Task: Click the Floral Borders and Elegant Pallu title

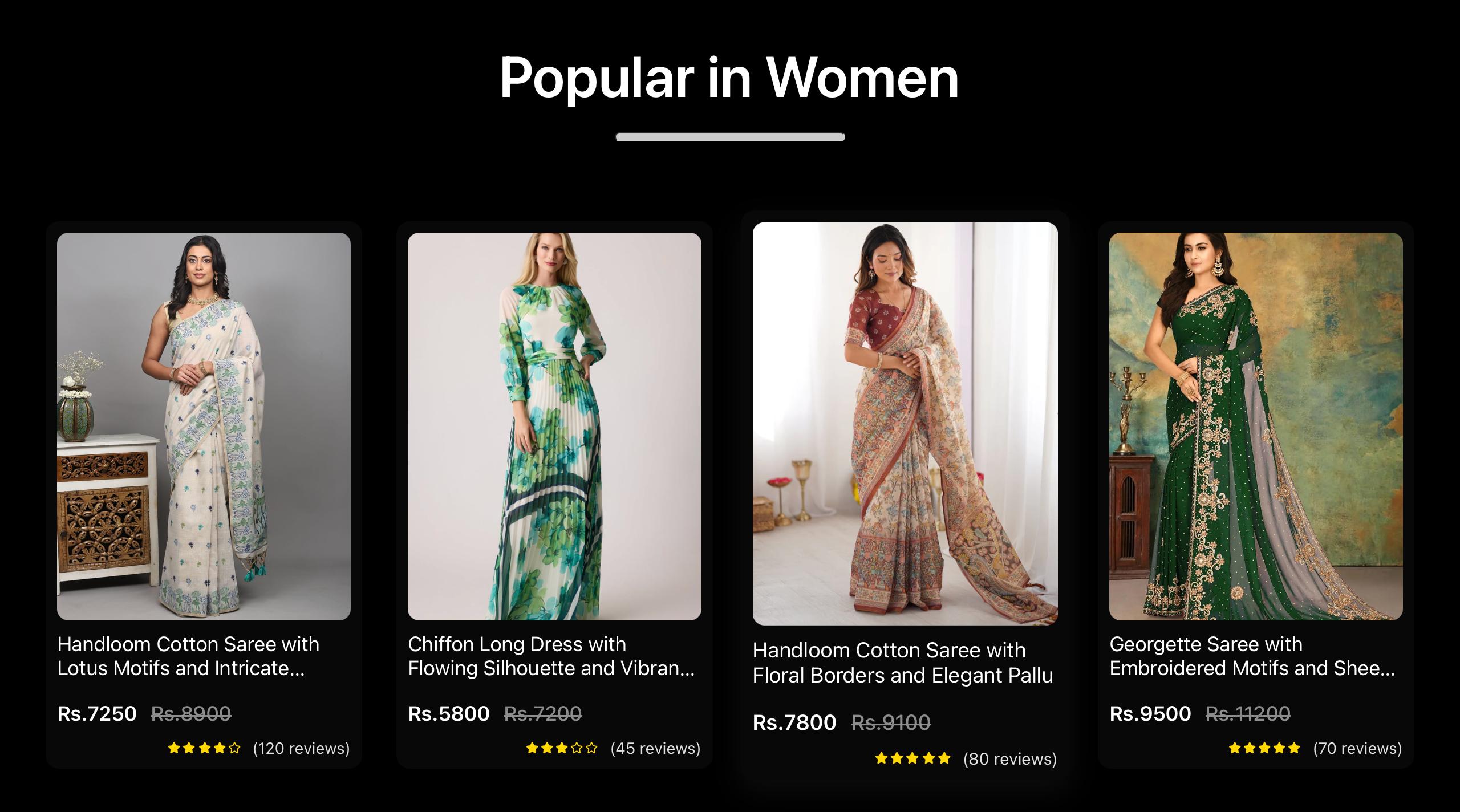Action: click(x=902, y=663)
